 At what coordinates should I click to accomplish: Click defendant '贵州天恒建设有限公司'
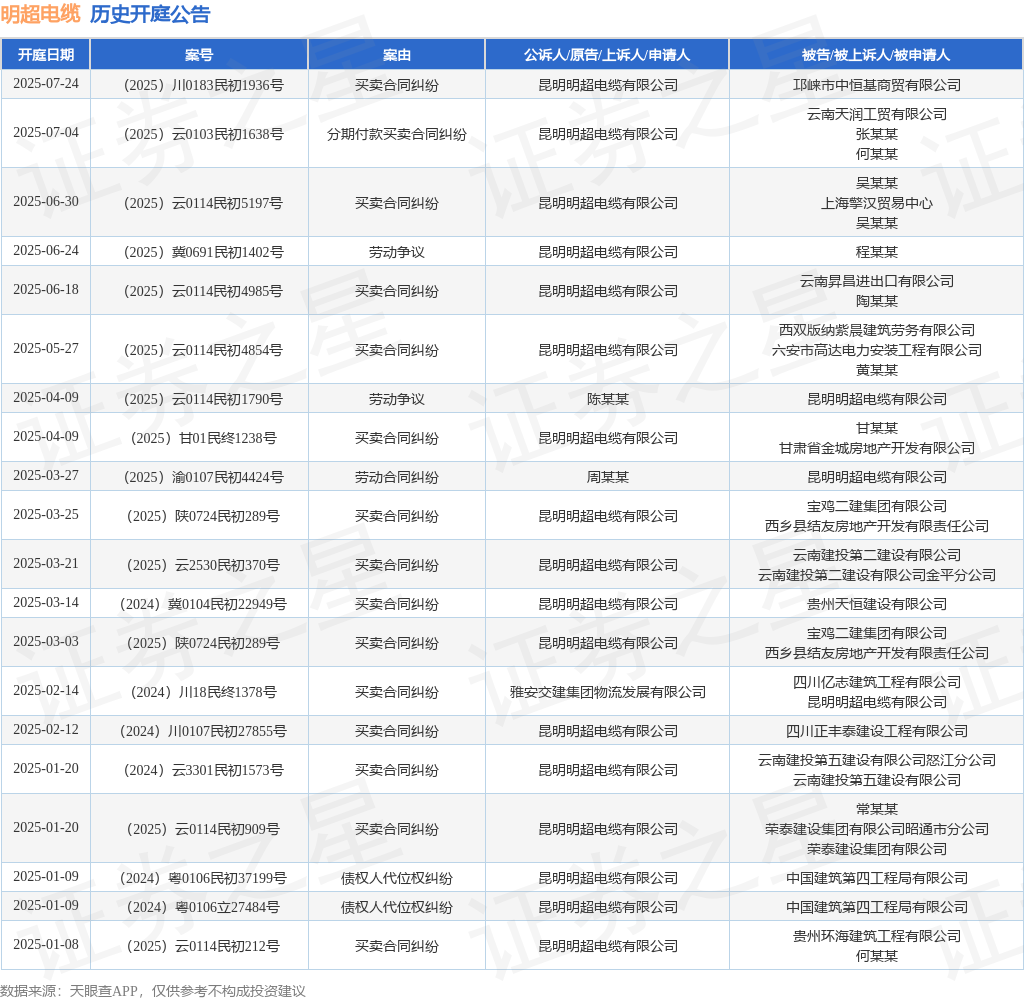click(x=876, y=604)
